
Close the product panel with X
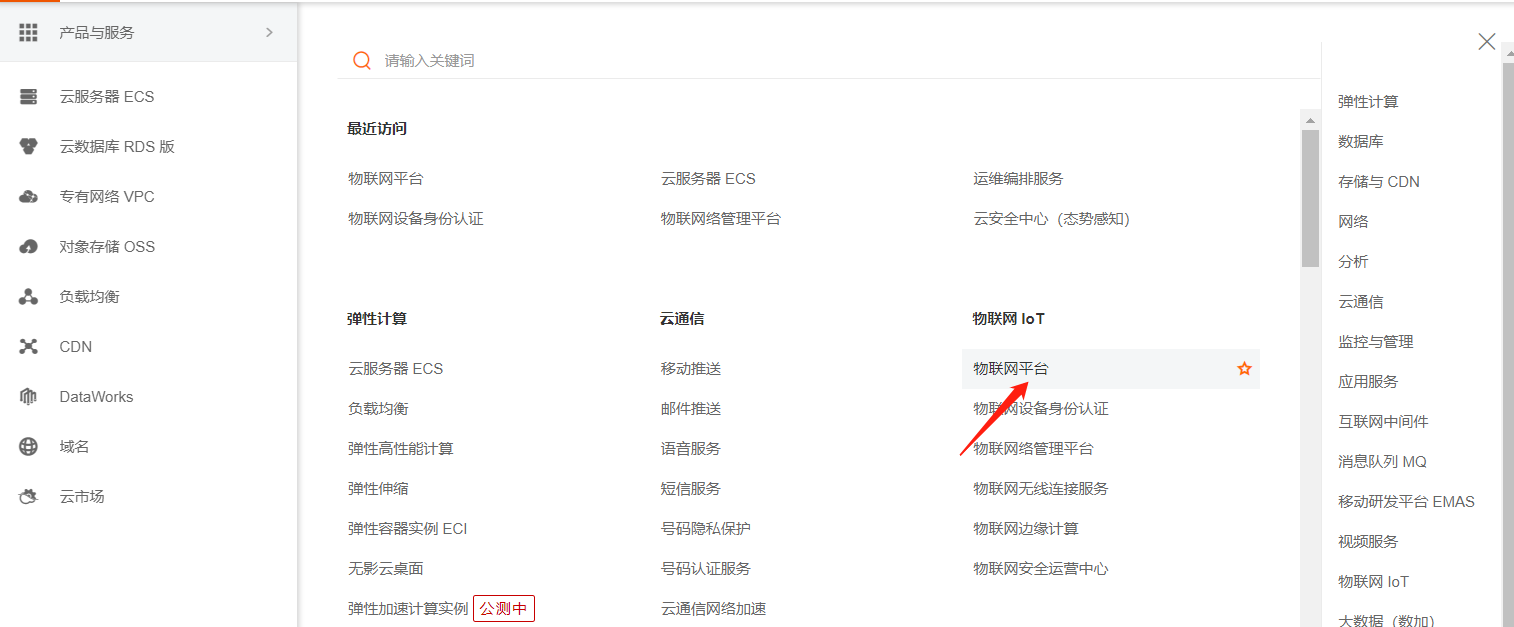[x=1487, y=41]
